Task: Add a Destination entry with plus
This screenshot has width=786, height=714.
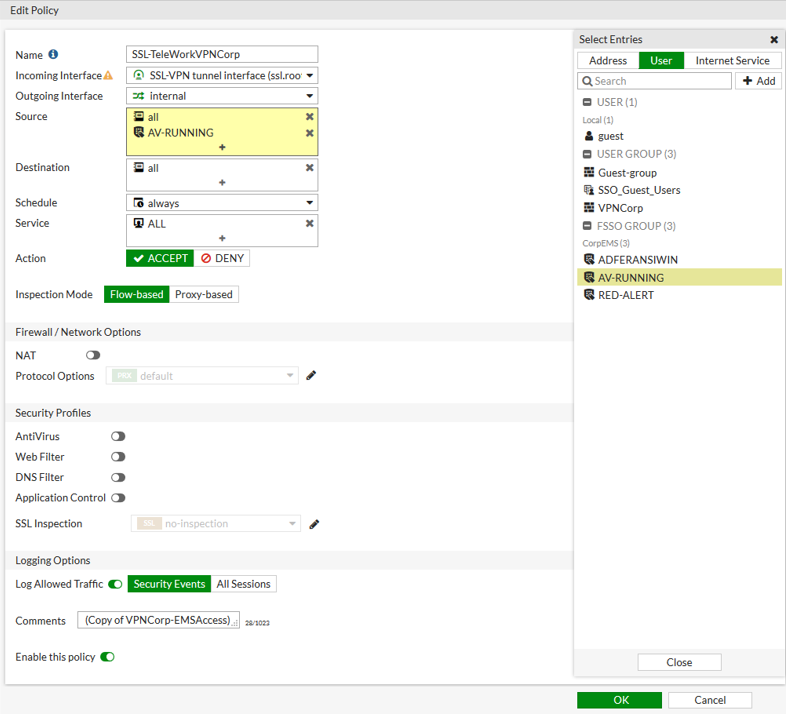Action: click(222, 183)
